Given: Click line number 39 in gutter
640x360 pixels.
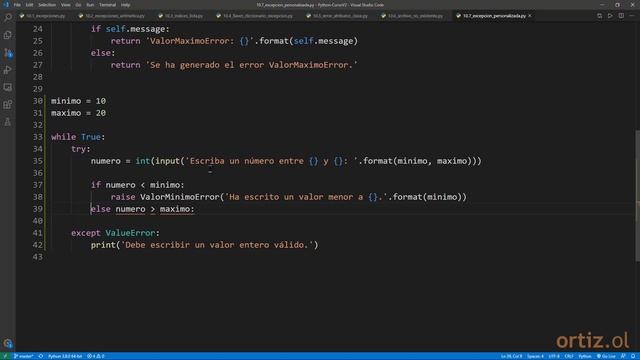Looking at the screenshot, I should [x=38, y=209].
